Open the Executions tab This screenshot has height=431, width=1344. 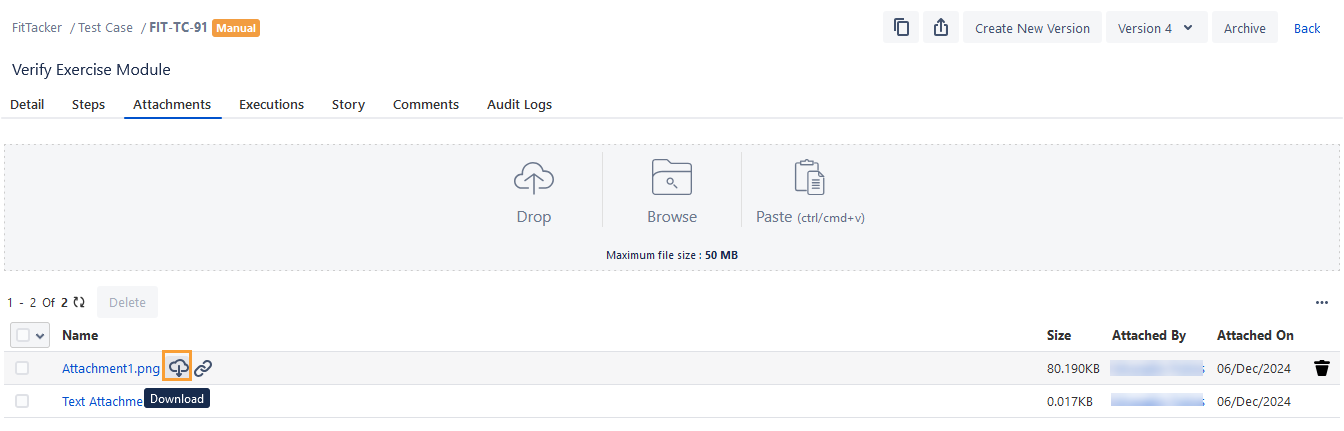(271, 104)
